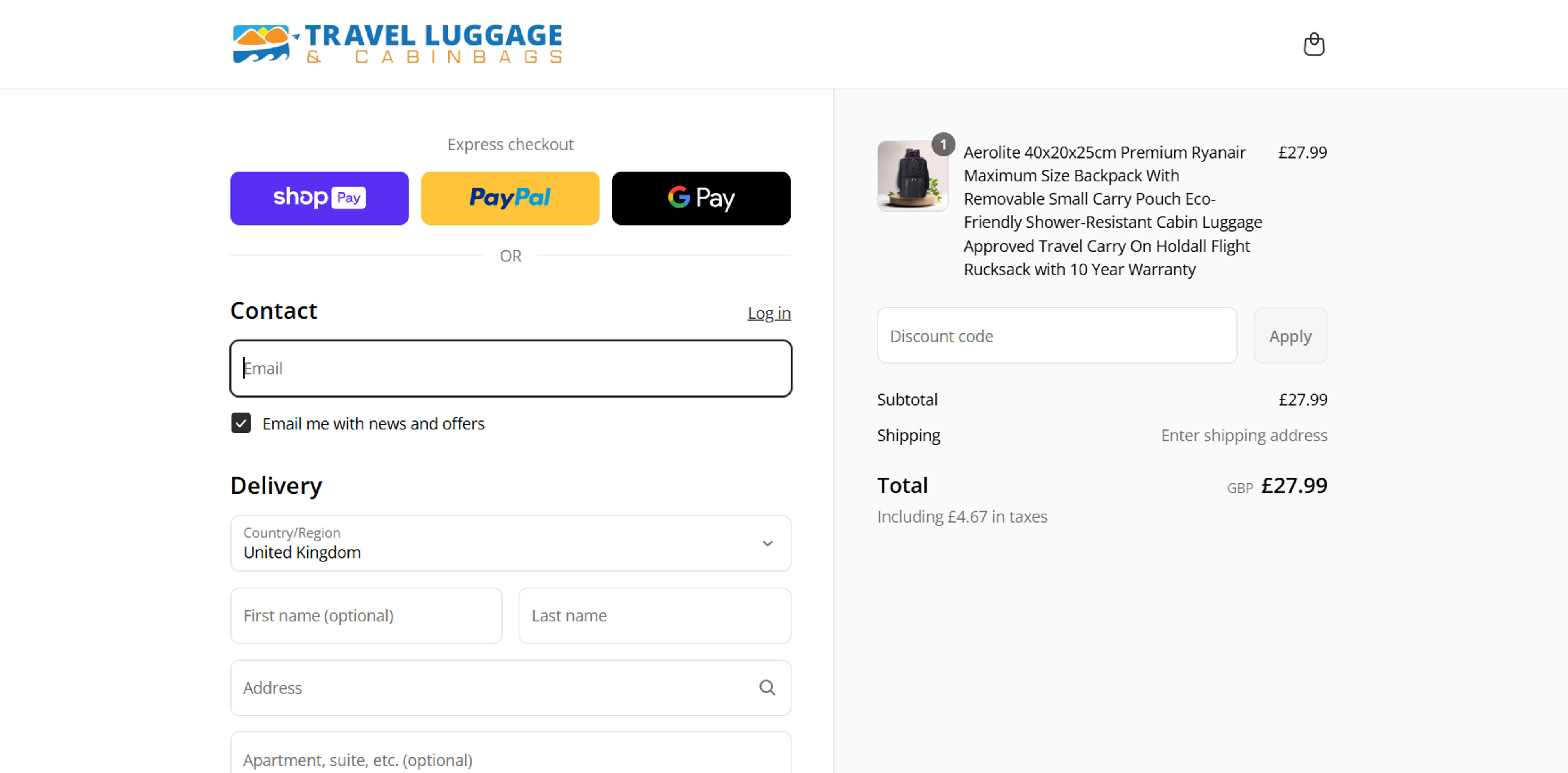Image resolution: width=1568 pixels, height=773 pixels.
Task: Click the Total price £27.99
Action: point(1294,485)
